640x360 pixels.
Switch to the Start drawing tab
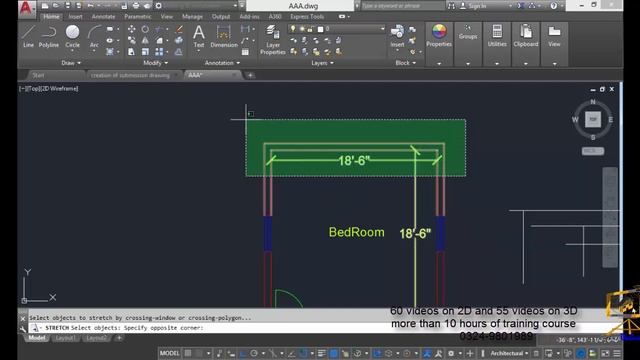(x=38, y=75)
